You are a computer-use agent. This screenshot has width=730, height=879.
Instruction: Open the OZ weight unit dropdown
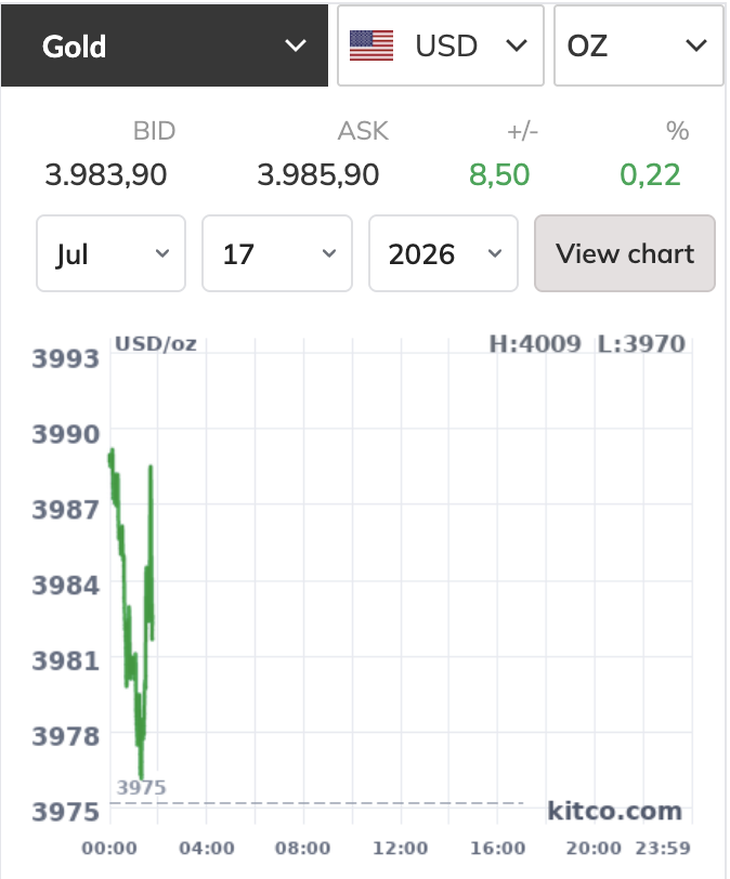coord(639,45)
